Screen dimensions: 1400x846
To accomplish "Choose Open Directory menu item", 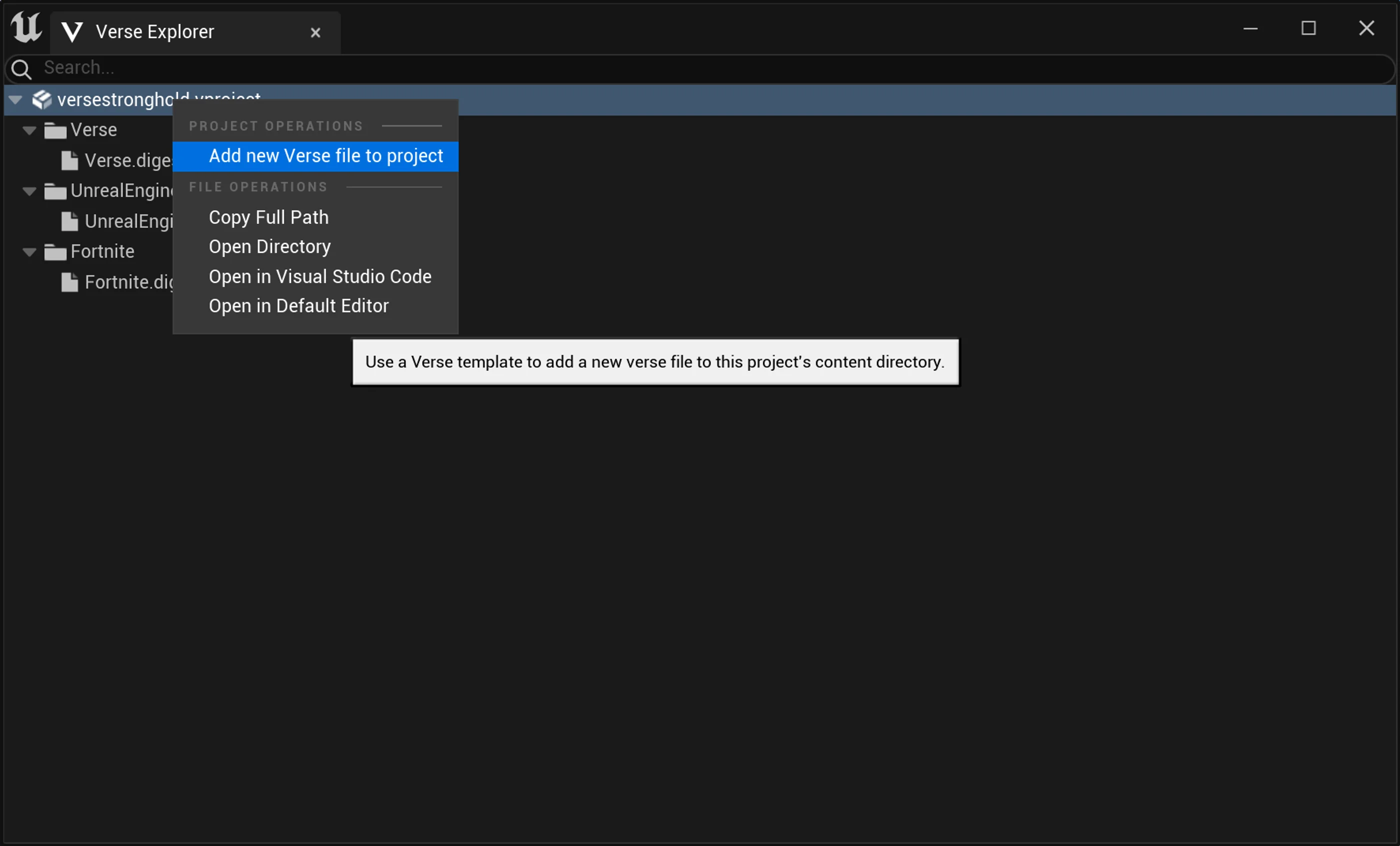I will (315, 247).
